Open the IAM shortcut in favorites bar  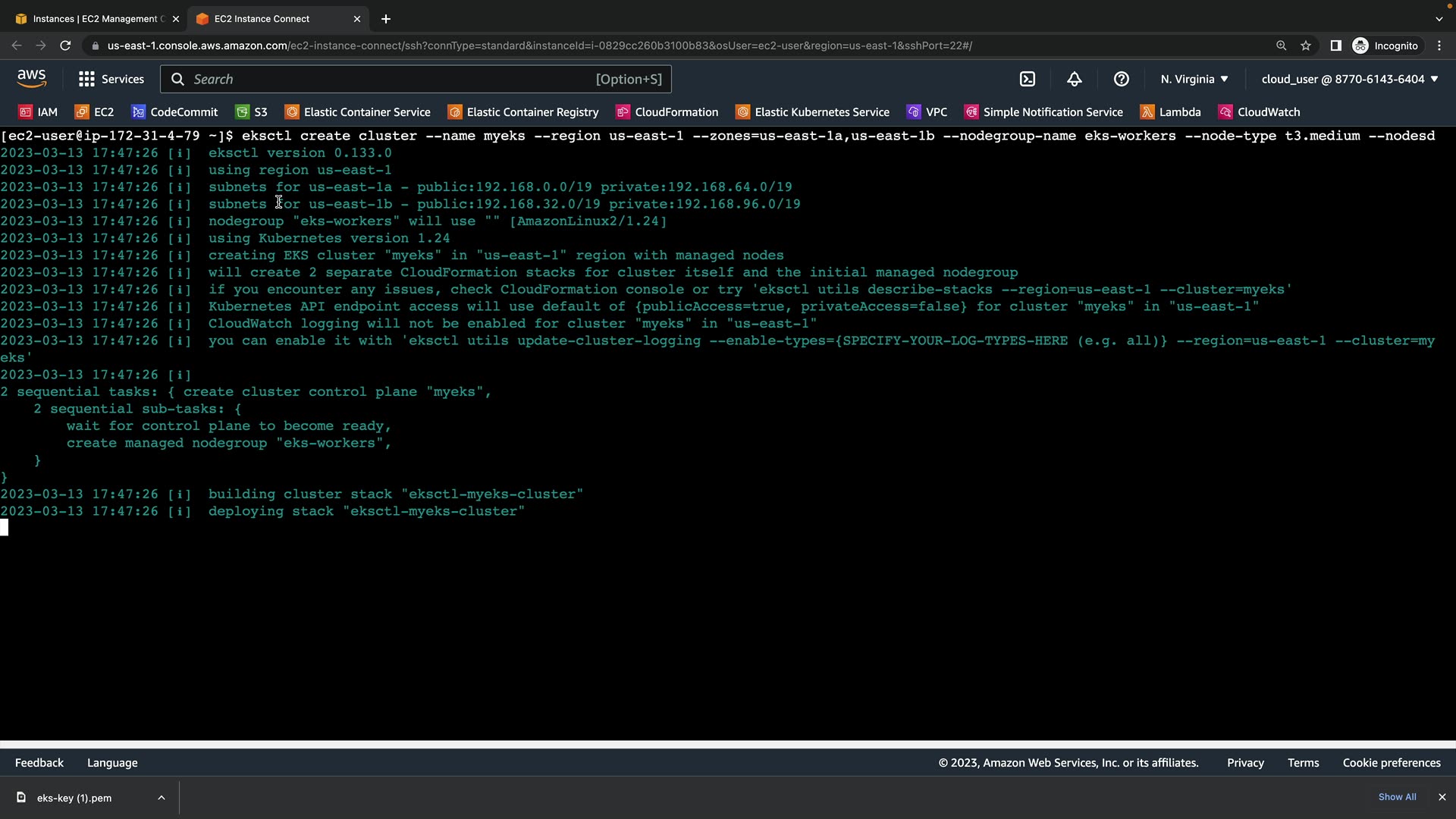(38, 112)
